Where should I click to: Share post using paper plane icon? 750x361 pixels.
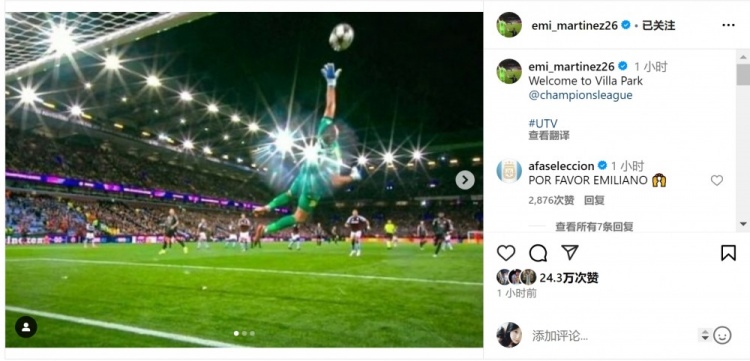570,252
